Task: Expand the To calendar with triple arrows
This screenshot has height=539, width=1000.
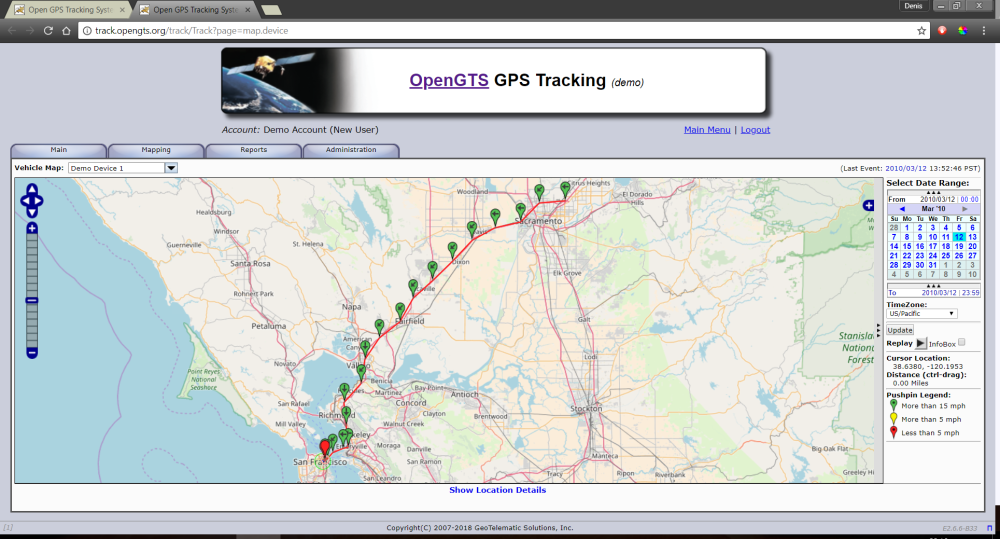Action: pyautogui.click(x=933, y=286)
